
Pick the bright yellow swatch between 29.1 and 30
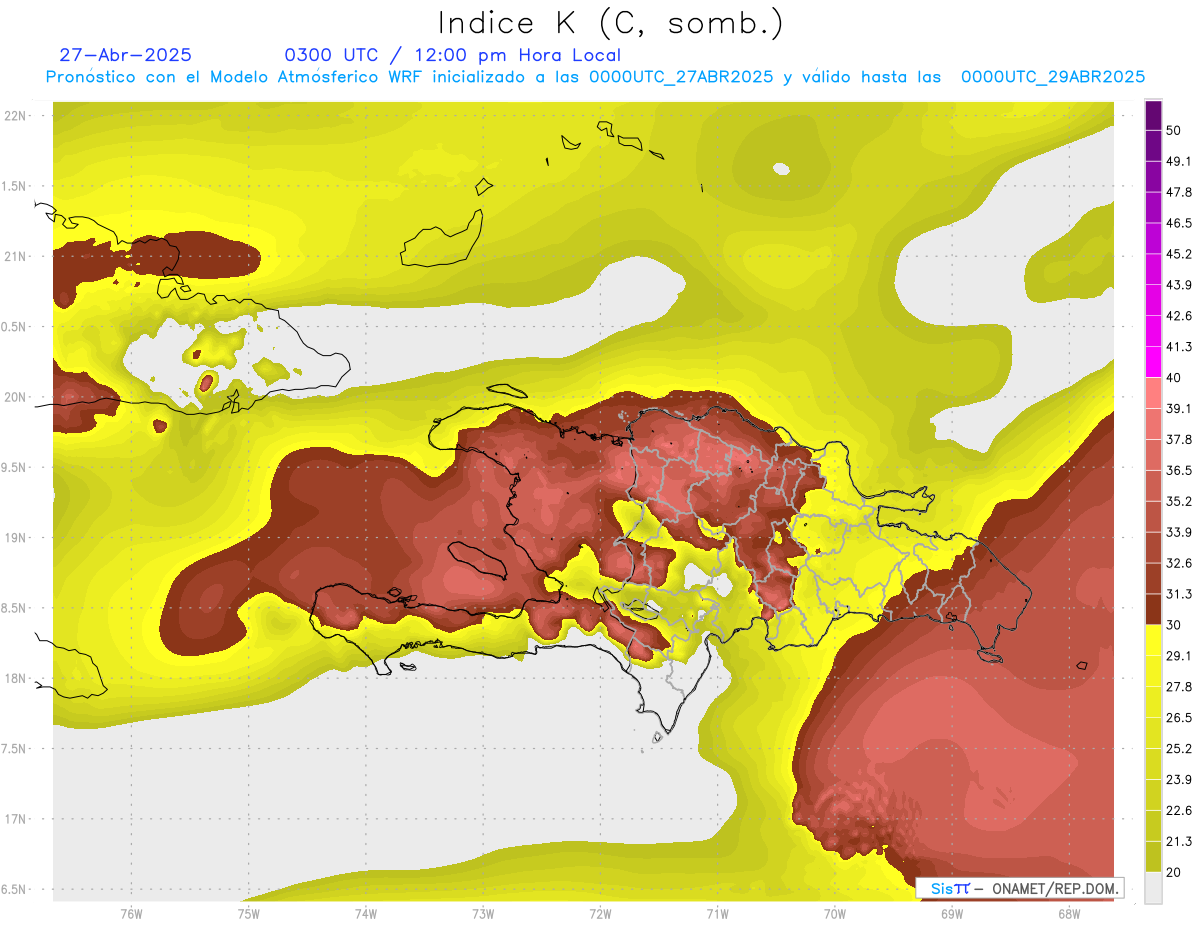[1154, 640]
